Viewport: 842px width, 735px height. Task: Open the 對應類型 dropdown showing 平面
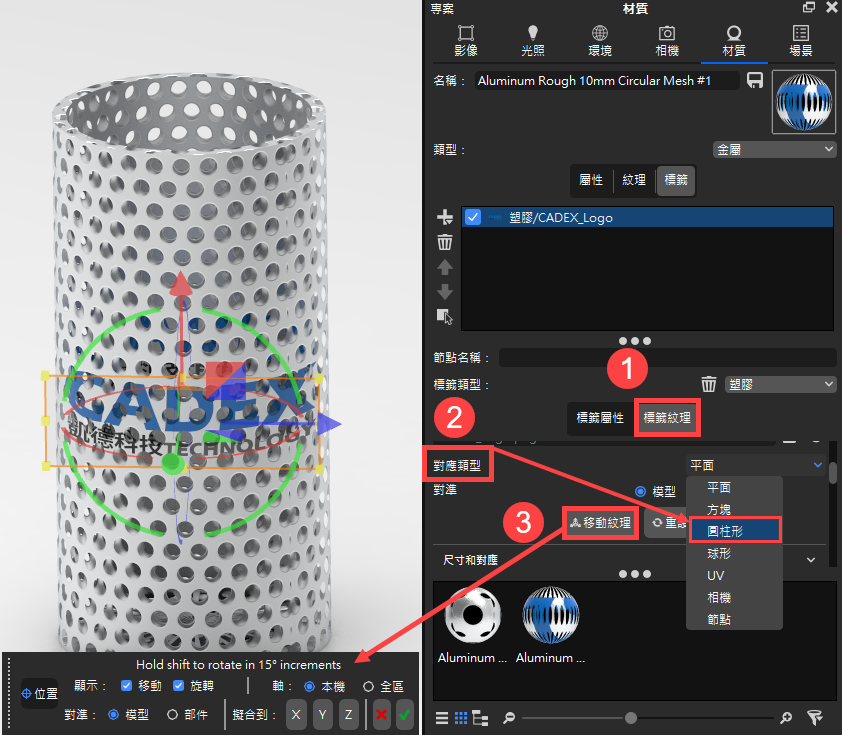756,465
